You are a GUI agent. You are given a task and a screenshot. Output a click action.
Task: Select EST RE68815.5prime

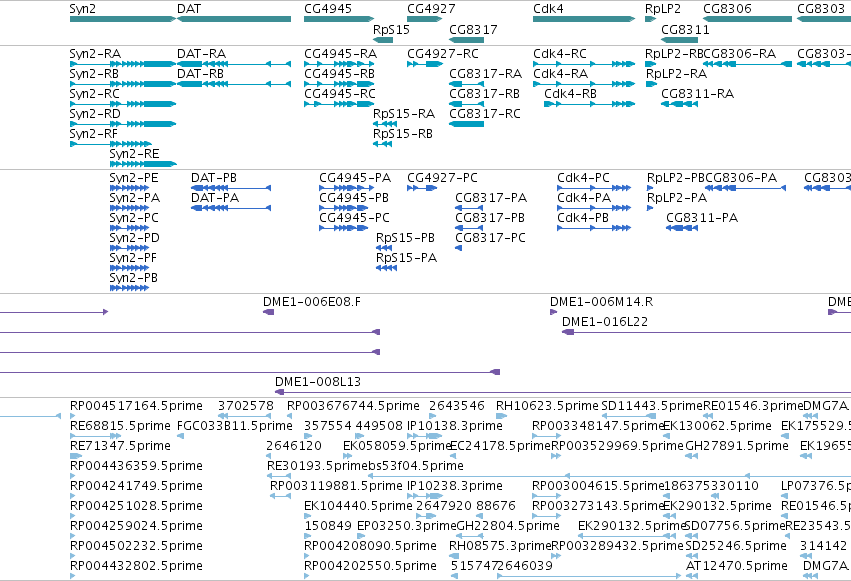(x=96, y=436)
